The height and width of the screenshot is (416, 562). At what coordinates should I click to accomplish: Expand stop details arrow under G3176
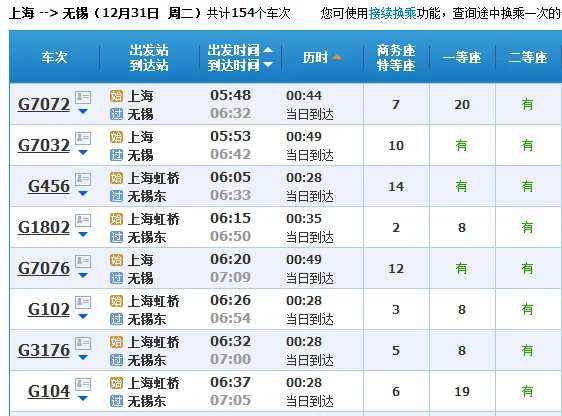[x=83, y=358]
